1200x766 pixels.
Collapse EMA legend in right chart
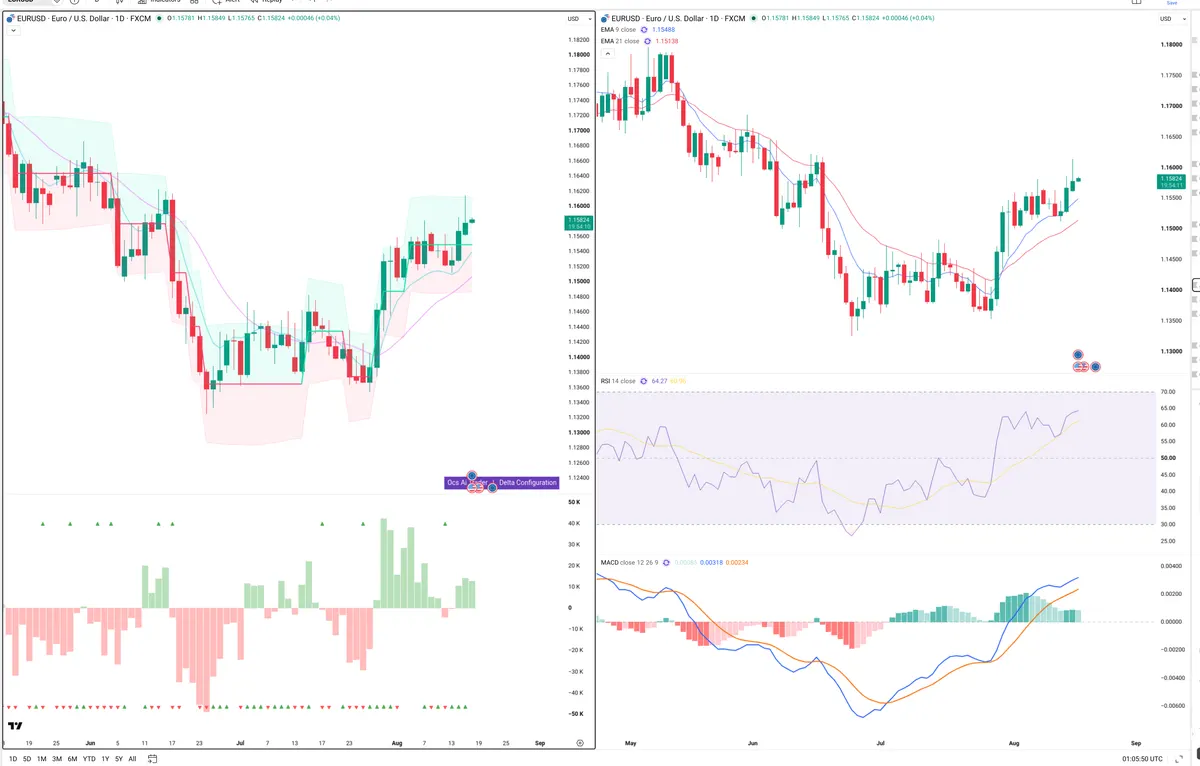click(x=607, y=54)
